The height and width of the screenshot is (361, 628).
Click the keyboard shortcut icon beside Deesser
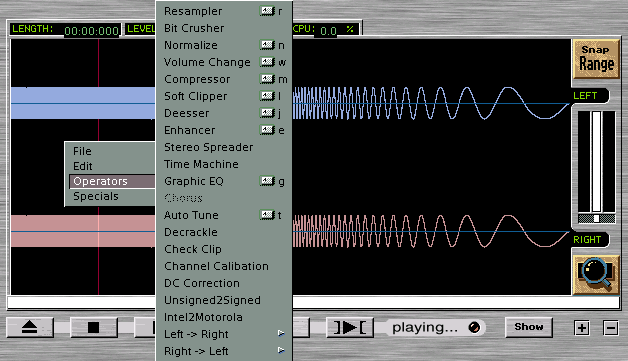(x=267, y=113)
